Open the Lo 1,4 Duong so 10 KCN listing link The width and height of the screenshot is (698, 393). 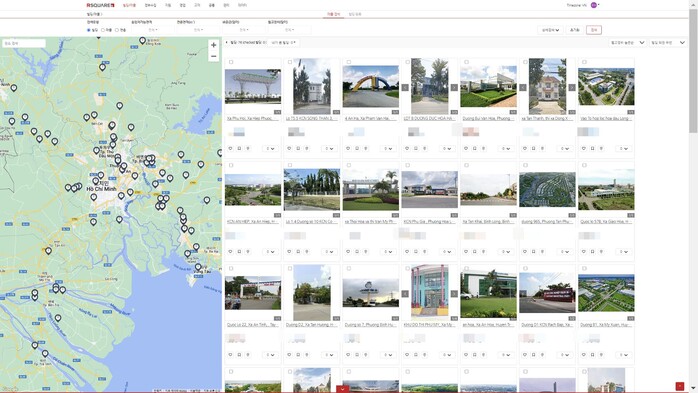point(312,222)
